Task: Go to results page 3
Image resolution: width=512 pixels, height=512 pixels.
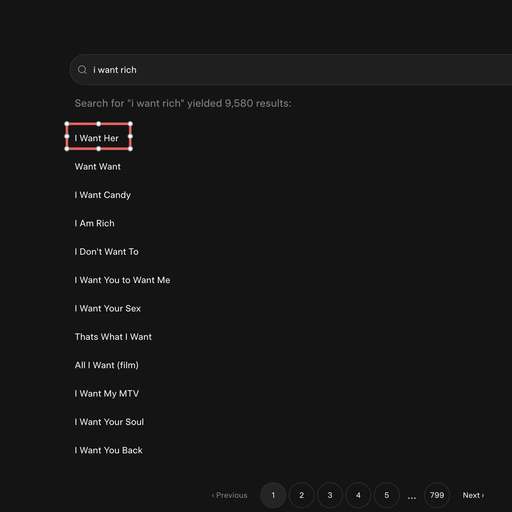Action: pyautogui.click(x=330, y=495)
